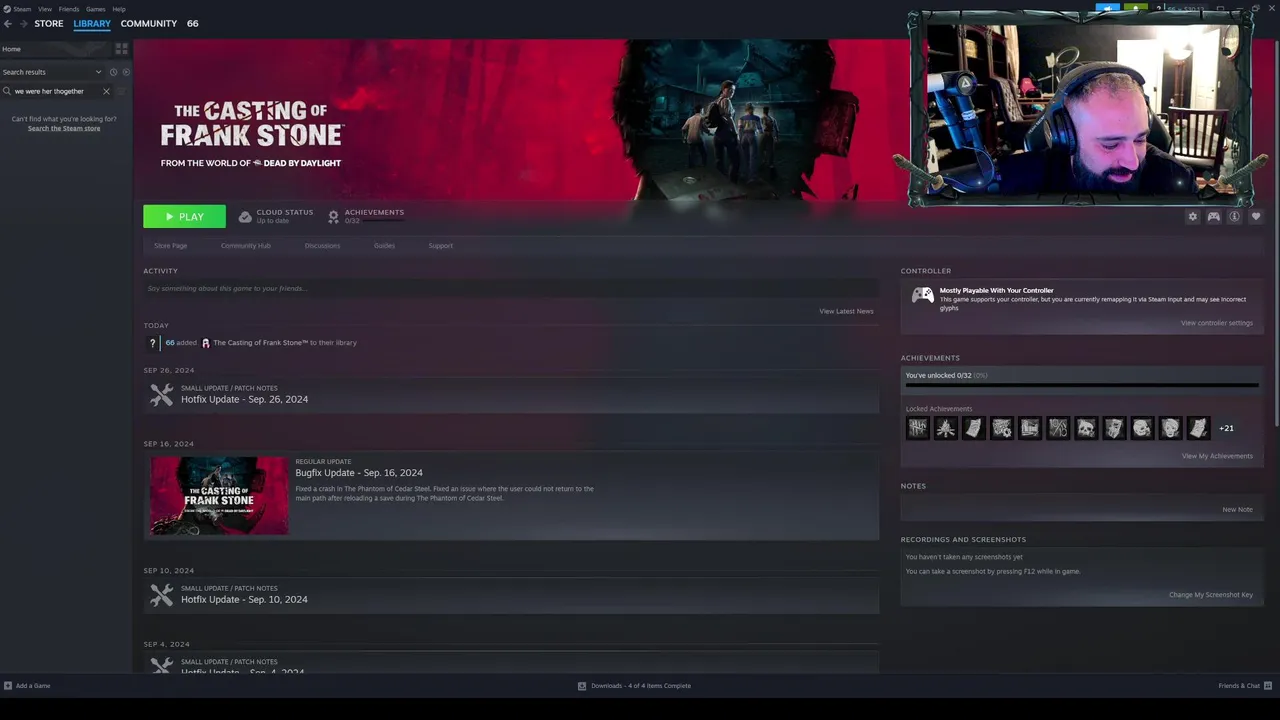
Task: Open the campfire locked achievement icon
Action: click(x=946, y=428)
